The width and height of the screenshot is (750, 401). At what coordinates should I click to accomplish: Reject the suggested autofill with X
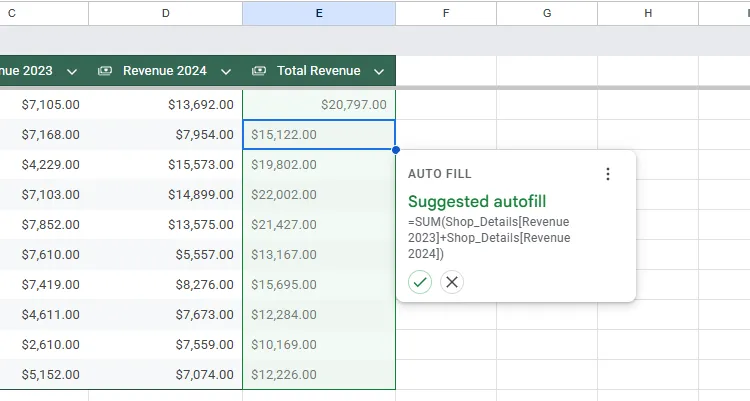coord(452,282)
